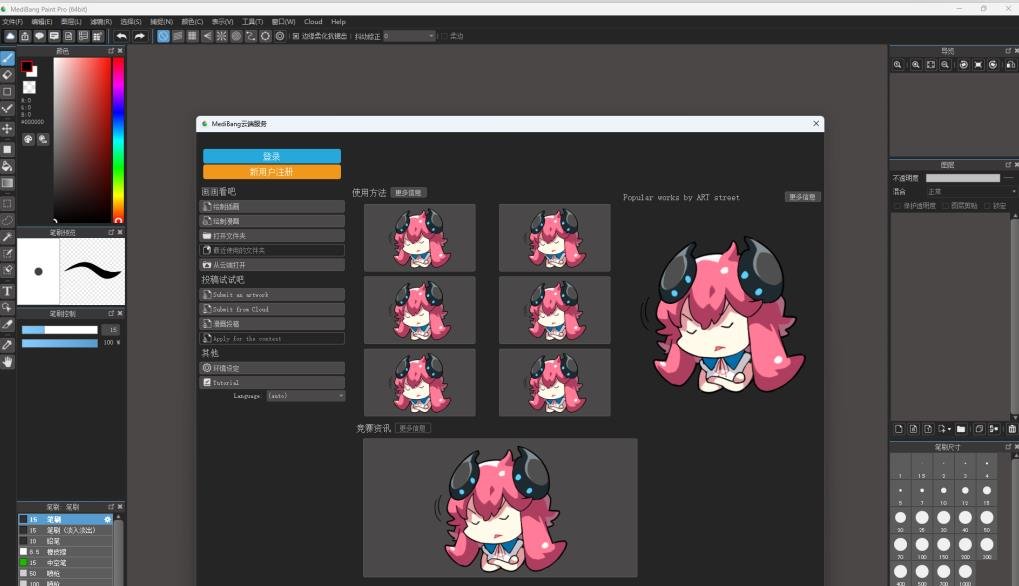The height and width of the screenshot is (586, 1019).
Task: Enable Protect Alpha checkbox in Layers panel
Action: point(897,206)
